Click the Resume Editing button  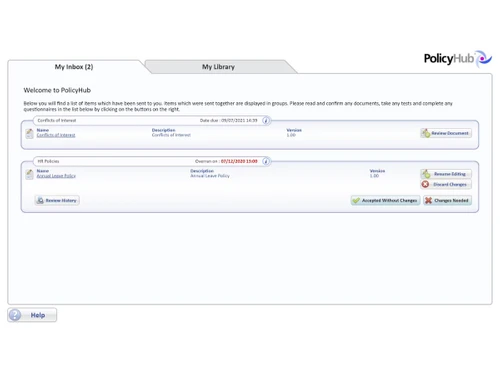[446, 174]
